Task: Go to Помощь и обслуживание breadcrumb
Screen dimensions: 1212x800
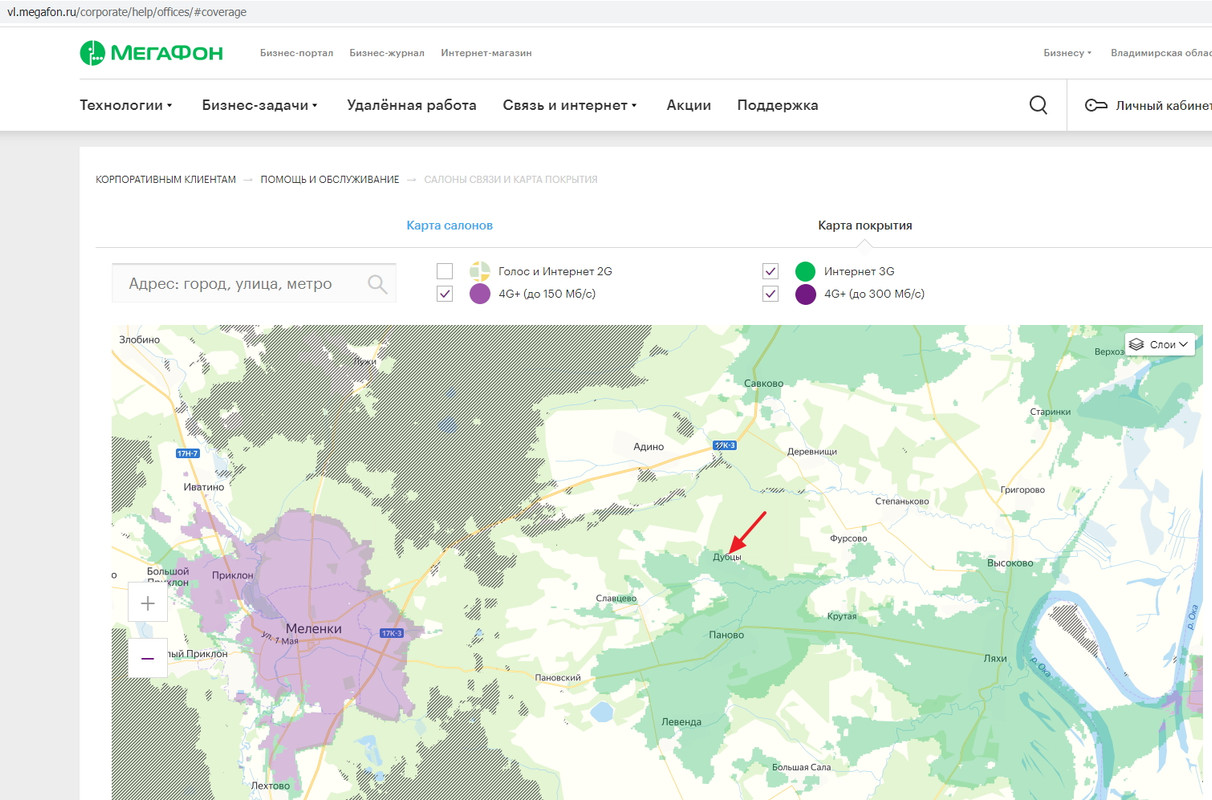Action: point(330,180)
